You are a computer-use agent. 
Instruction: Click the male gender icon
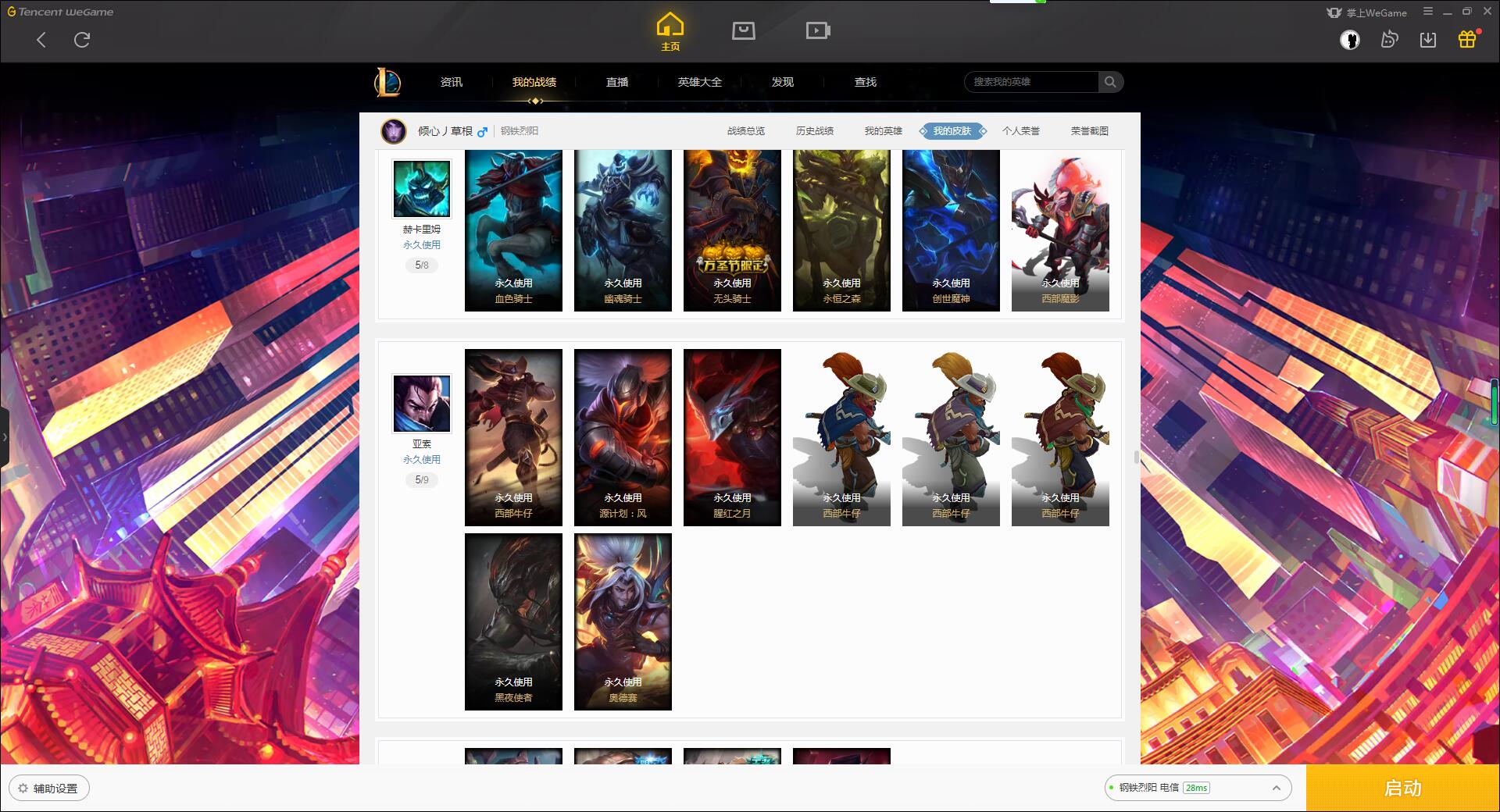tap(482, 132)
